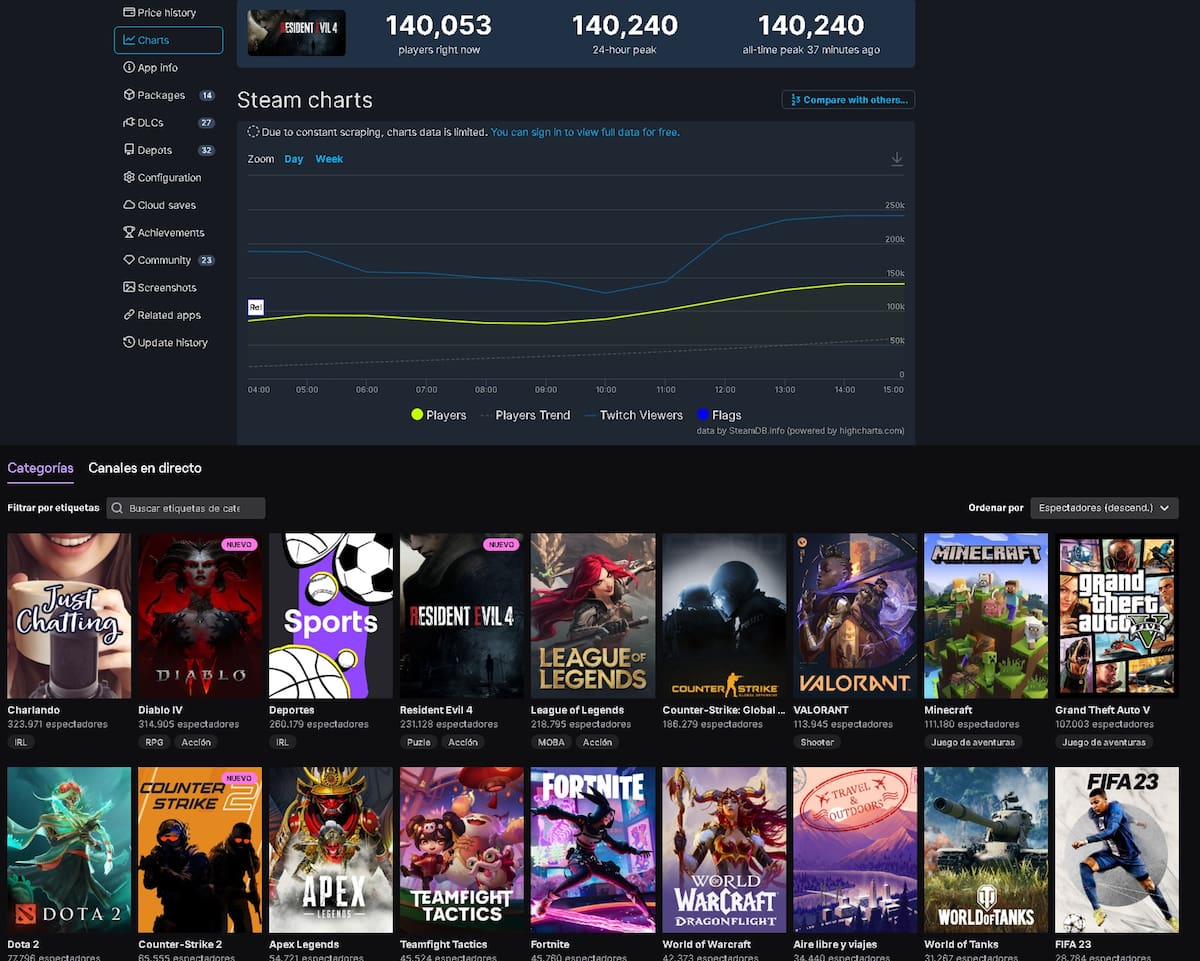Open the Counter-Strike 2 category cover
Screen dimensions: 1200x961
pos(200,850)
